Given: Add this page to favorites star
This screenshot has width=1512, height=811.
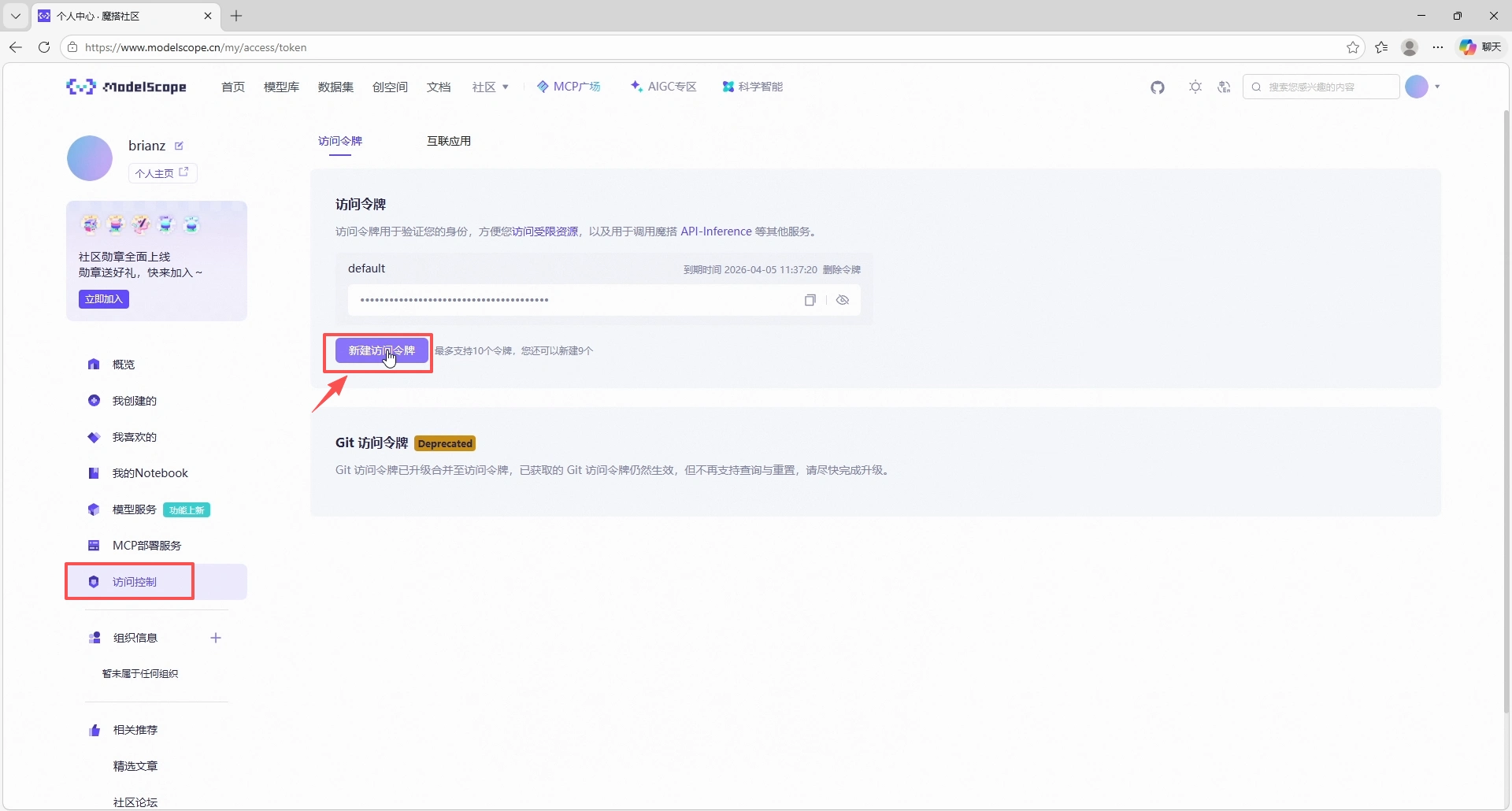Looking at the screenshot, I should [1353, 47].
